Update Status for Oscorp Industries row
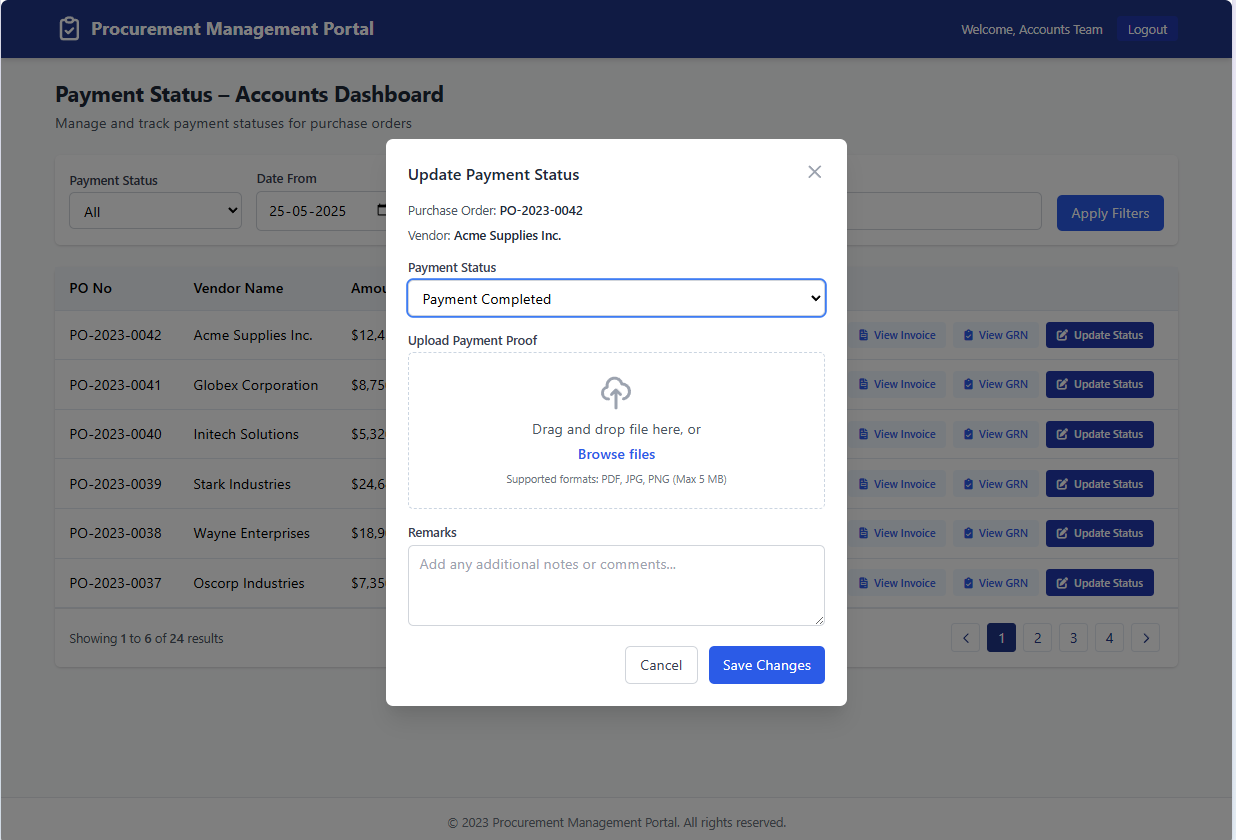 tap(1100, 583)
